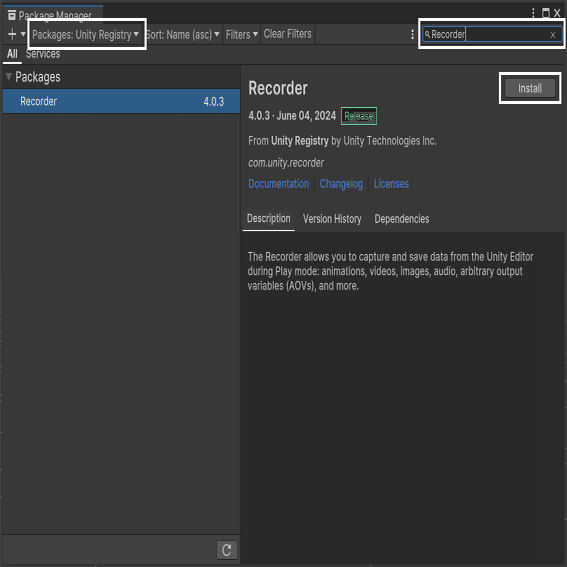This screenshot has height=567, width=567.
Task: Click the plus icon to add a package
Action: [12, 34]
